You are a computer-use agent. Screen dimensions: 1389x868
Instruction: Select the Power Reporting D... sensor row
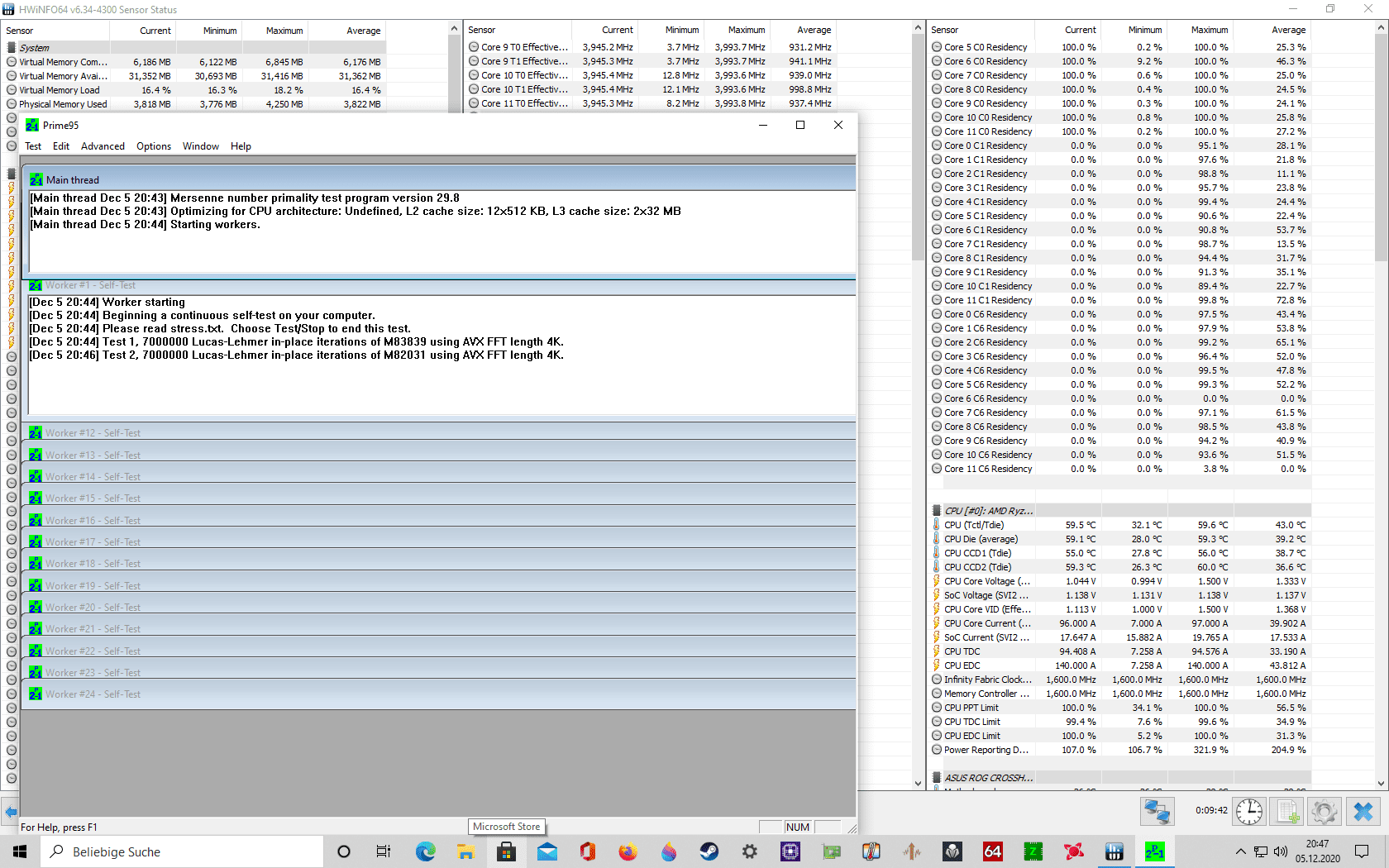pos(1120,750)
